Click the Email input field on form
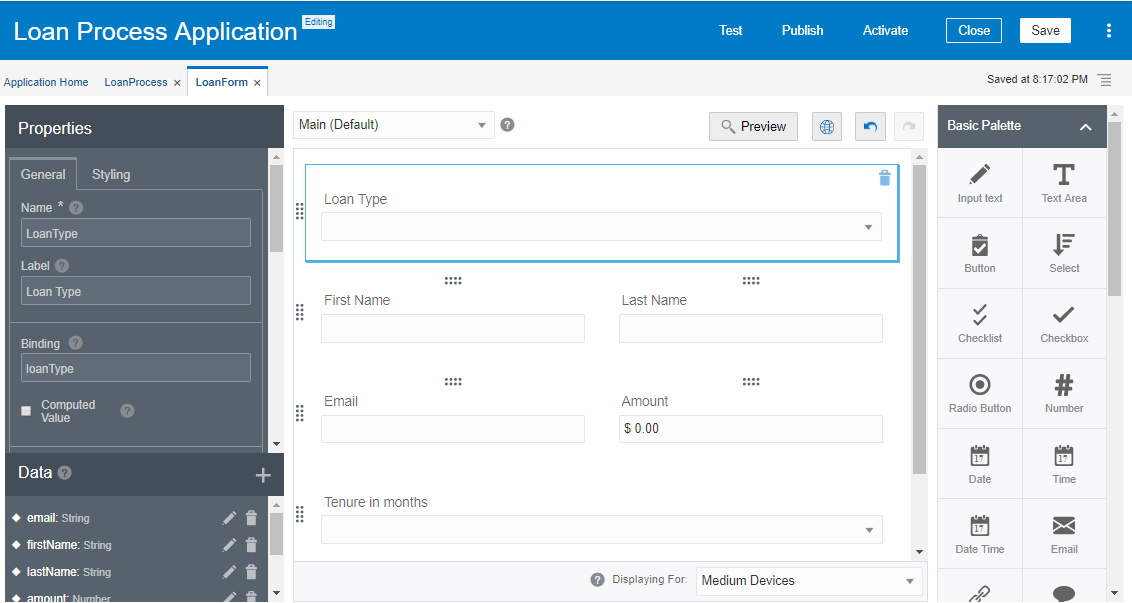 click(x=453, y=429)
